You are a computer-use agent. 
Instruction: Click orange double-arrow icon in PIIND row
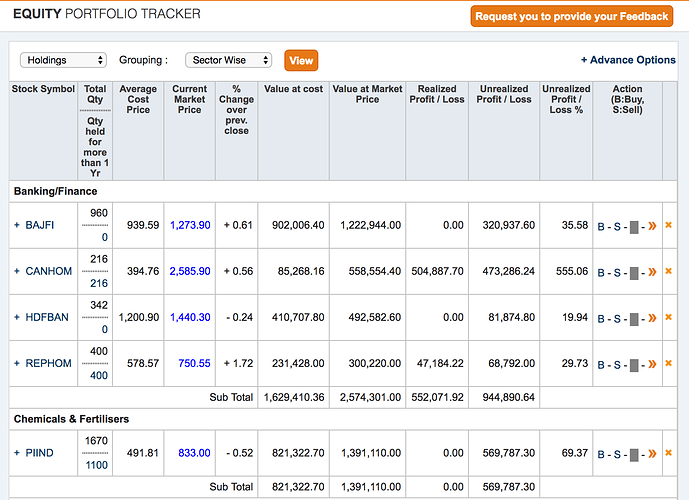[x=652, y=454]
